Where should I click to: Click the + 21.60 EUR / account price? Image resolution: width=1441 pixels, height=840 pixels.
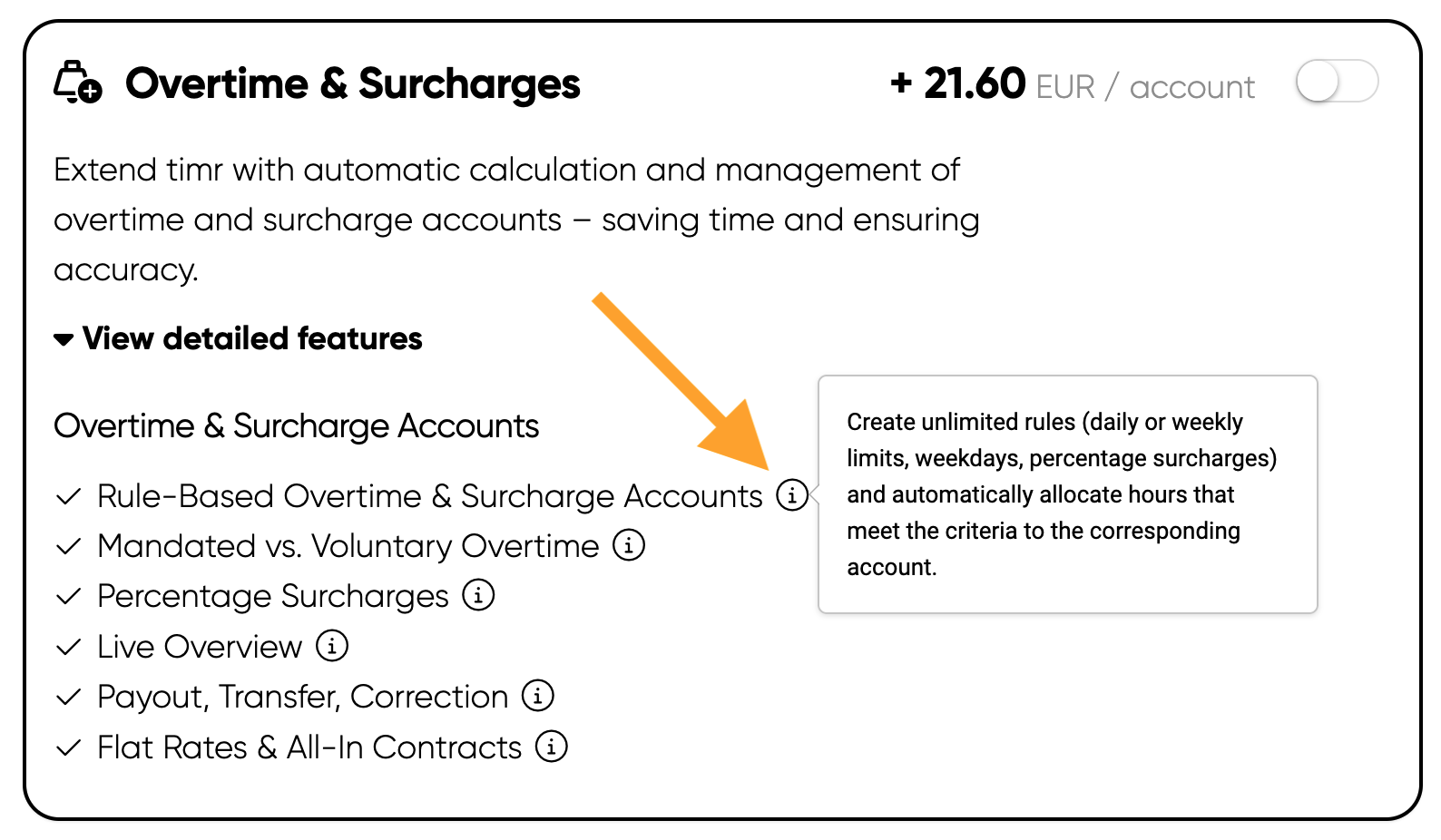point(1073,84)
